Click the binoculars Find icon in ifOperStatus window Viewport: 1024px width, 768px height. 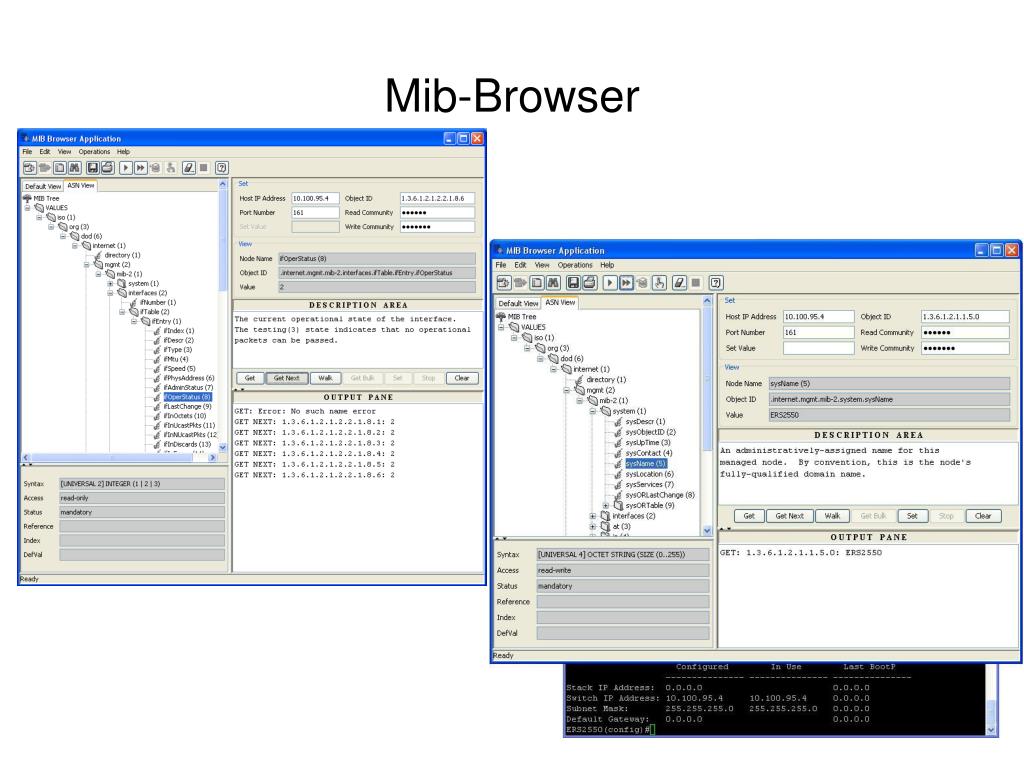74,168
